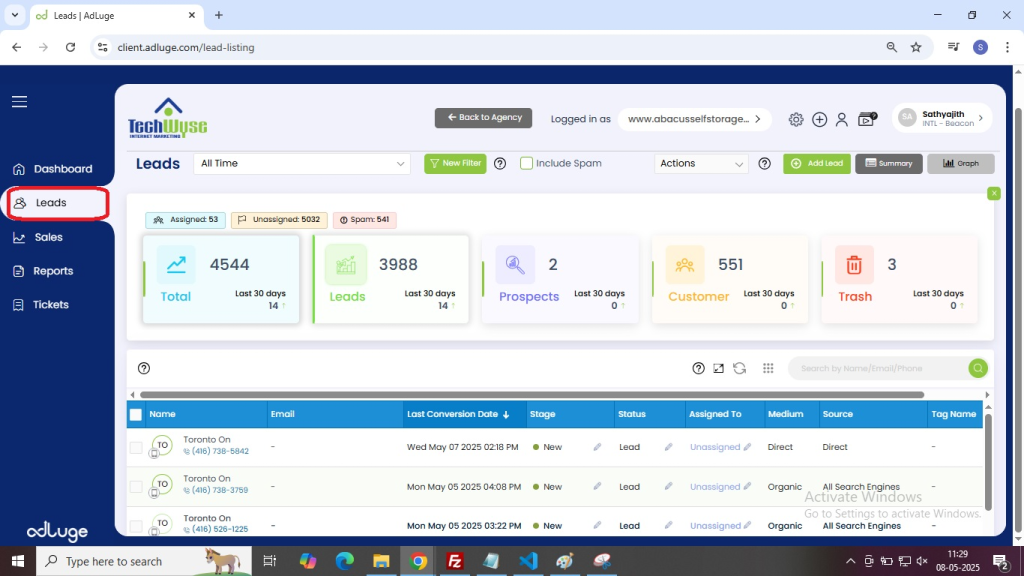Click the plus circle icon in header
This screenshot has width=1024, height=576.
pyautogui.click(x=819, y=119)
